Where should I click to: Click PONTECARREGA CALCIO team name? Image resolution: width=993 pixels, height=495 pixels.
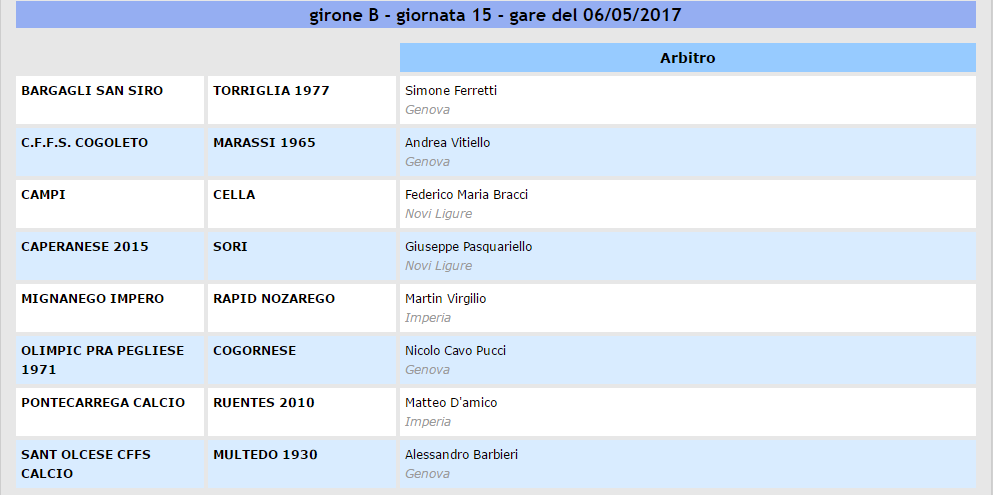click(103, 402)
